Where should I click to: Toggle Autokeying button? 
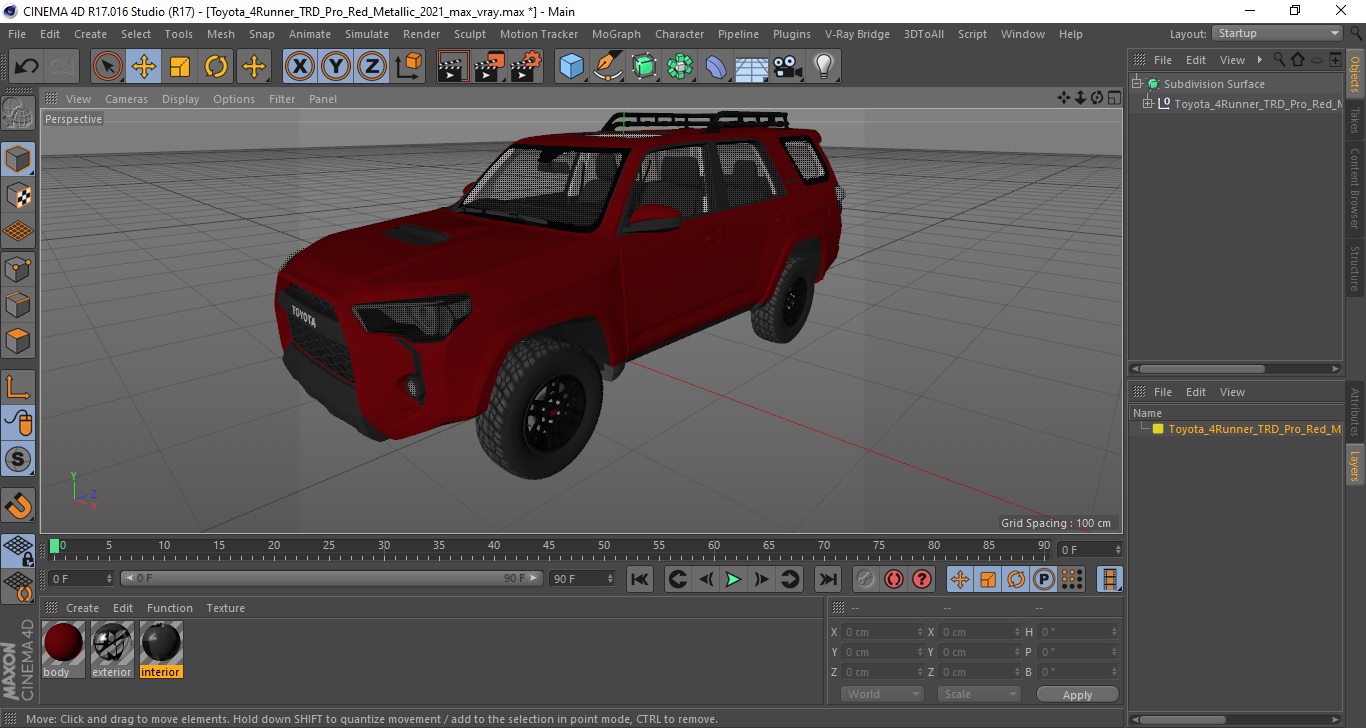tap(893, 579)
